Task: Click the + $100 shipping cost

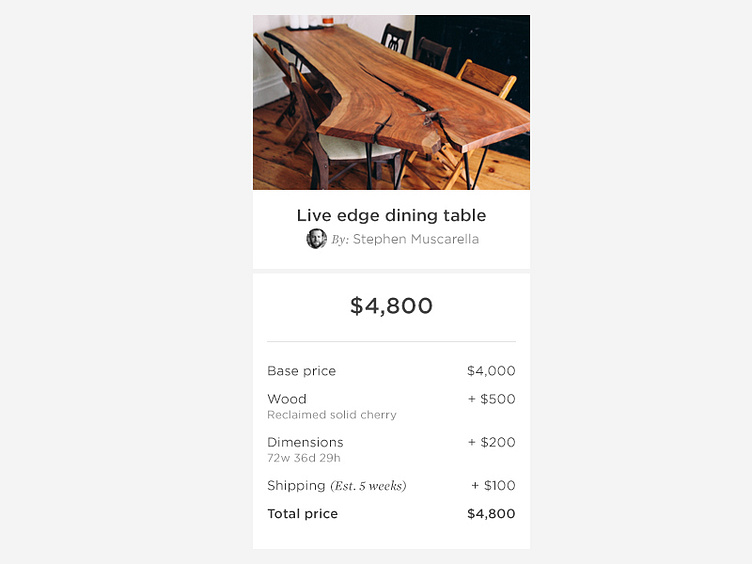Action: click(493, 486)
